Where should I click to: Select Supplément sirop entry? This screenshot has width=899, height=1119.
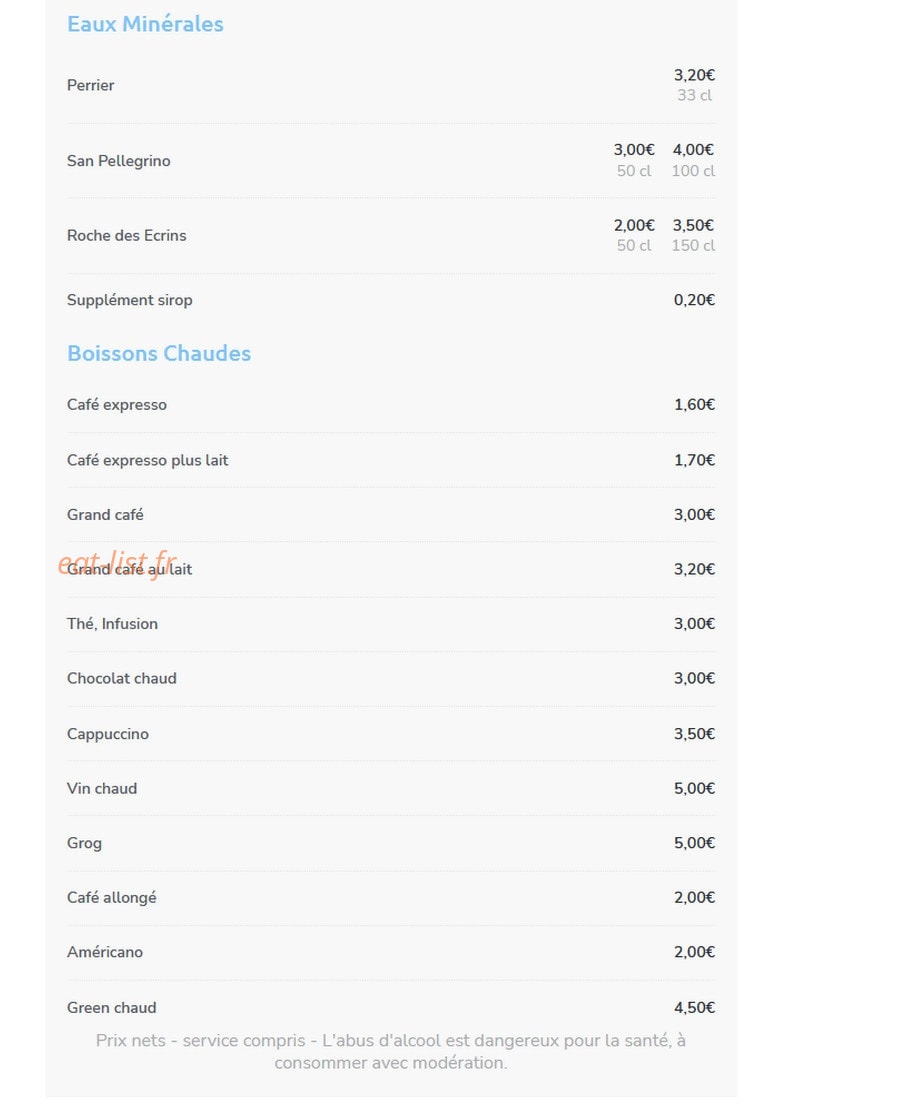[x=391, y=300]
